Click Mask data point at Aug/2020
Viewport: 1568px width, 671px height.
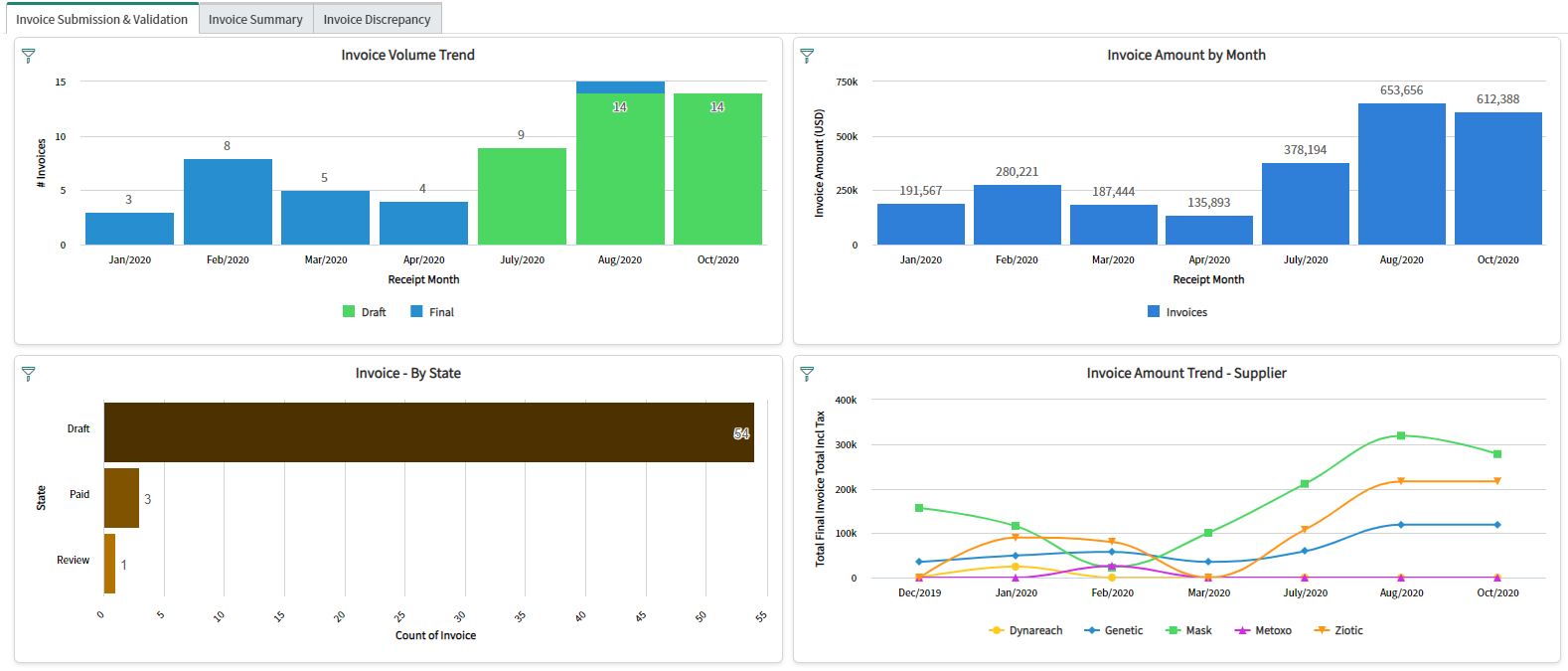[x=1401, y=435]
